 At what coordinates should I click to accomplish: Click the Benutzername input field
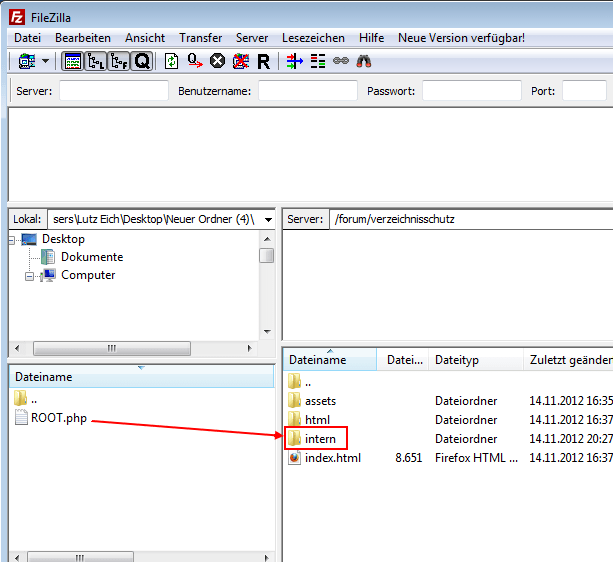(x=307, y=91)
